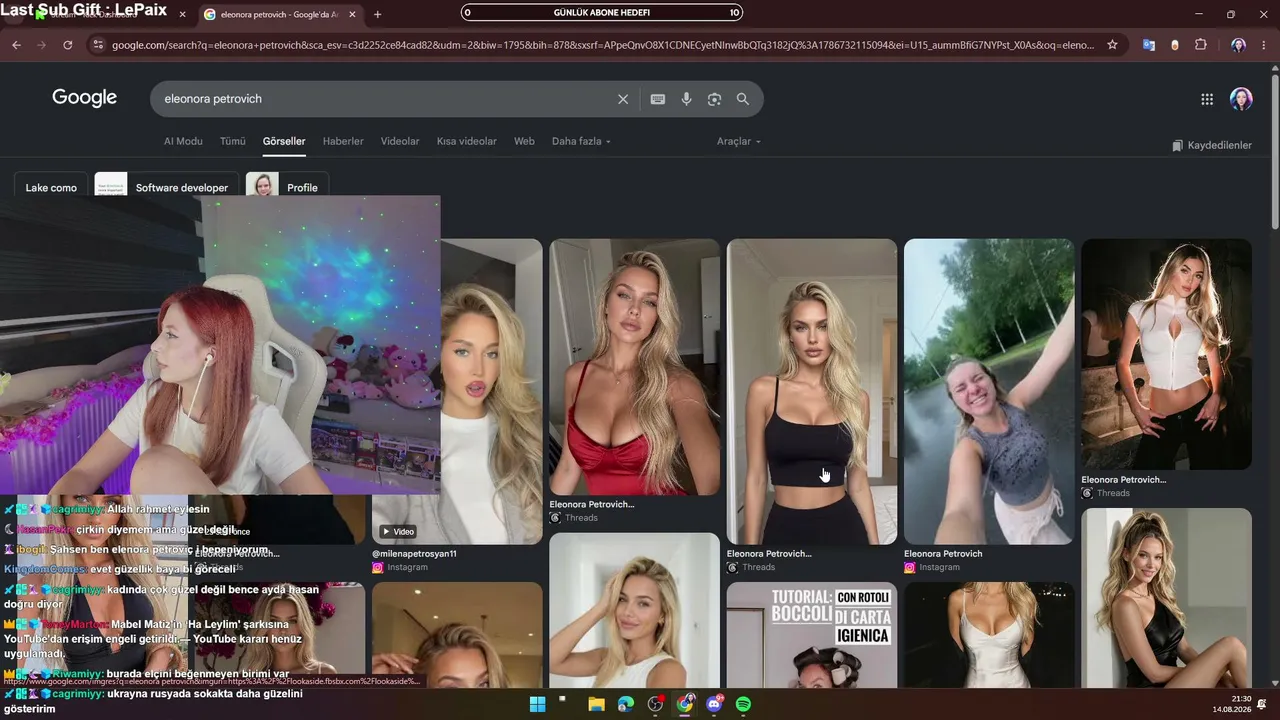Click the page vertical scrollbar

click(1275, 150)
